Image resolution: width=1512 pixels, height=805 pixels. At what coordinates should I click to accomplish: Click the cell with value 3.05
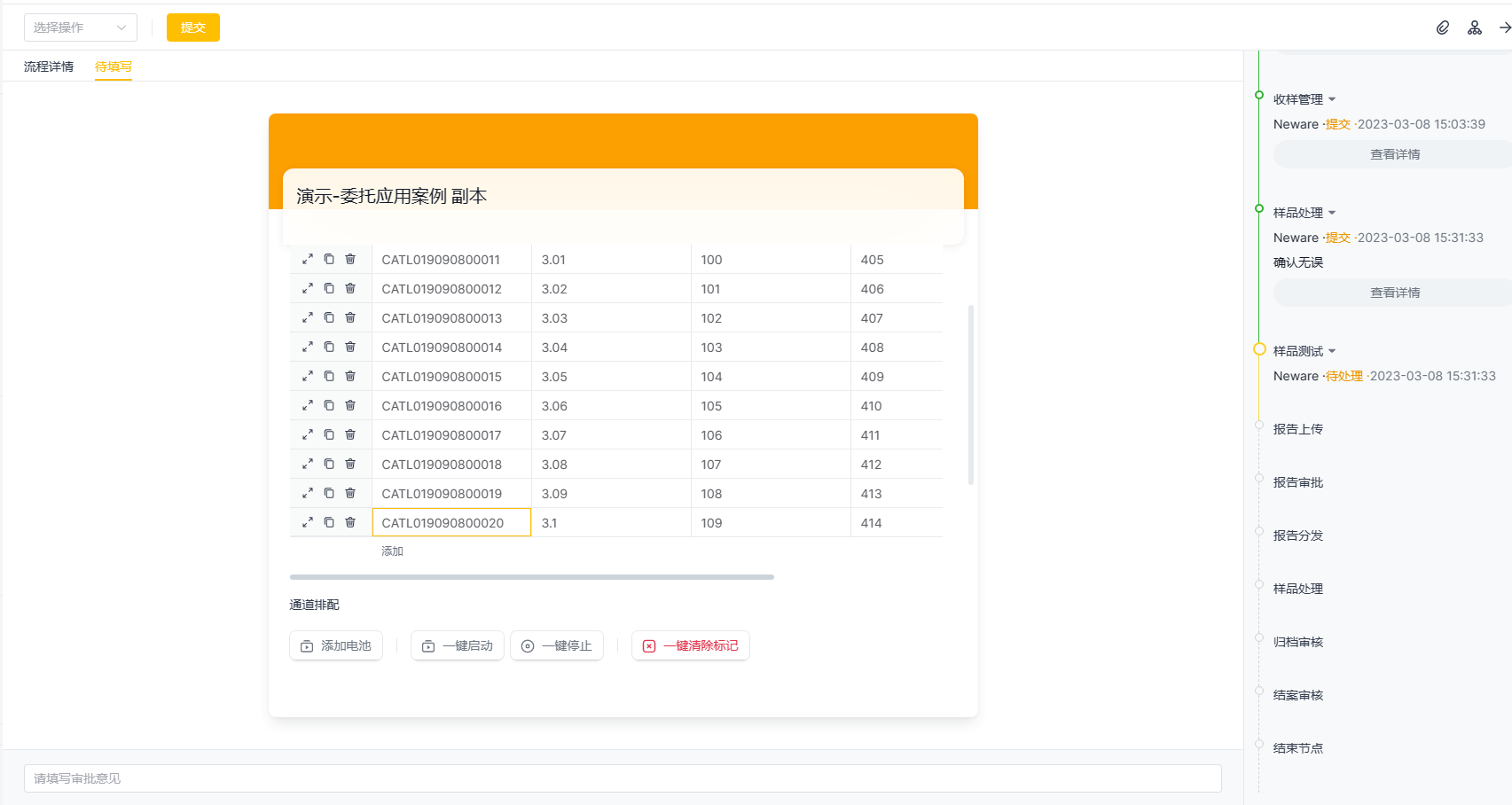pos(611,376)
